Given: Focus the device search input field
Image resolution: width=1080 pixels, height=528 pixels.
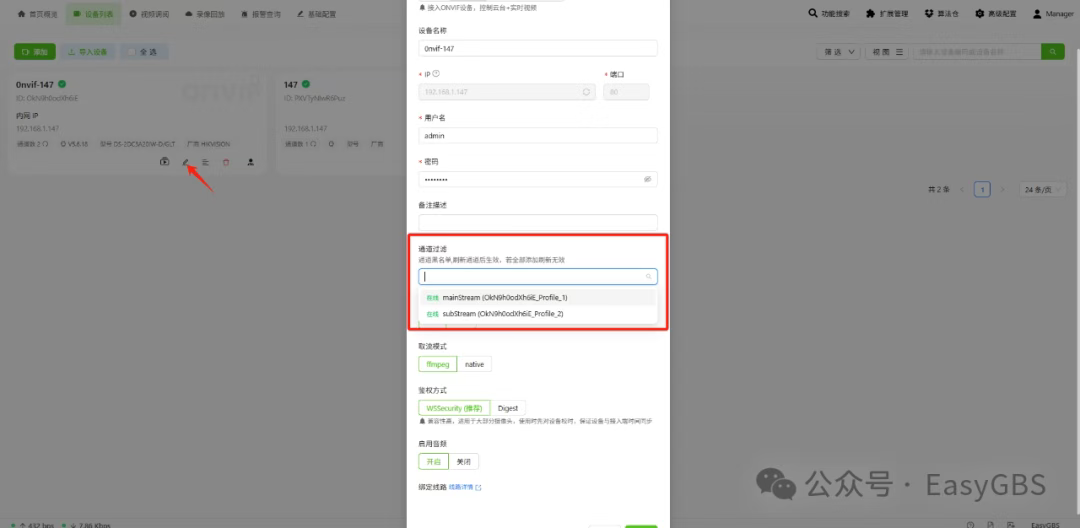Looking at the screenshot, I should (977, 52).
